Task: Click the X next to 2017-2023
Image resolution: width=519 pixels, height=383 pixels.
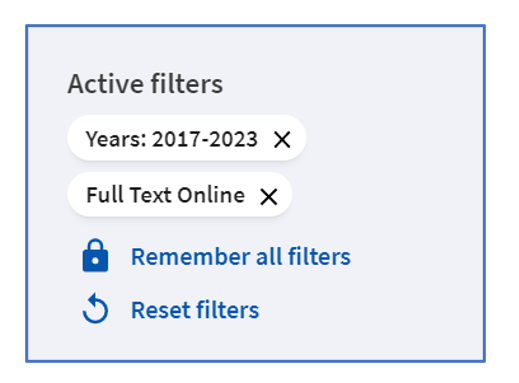Action: (282, 139)
